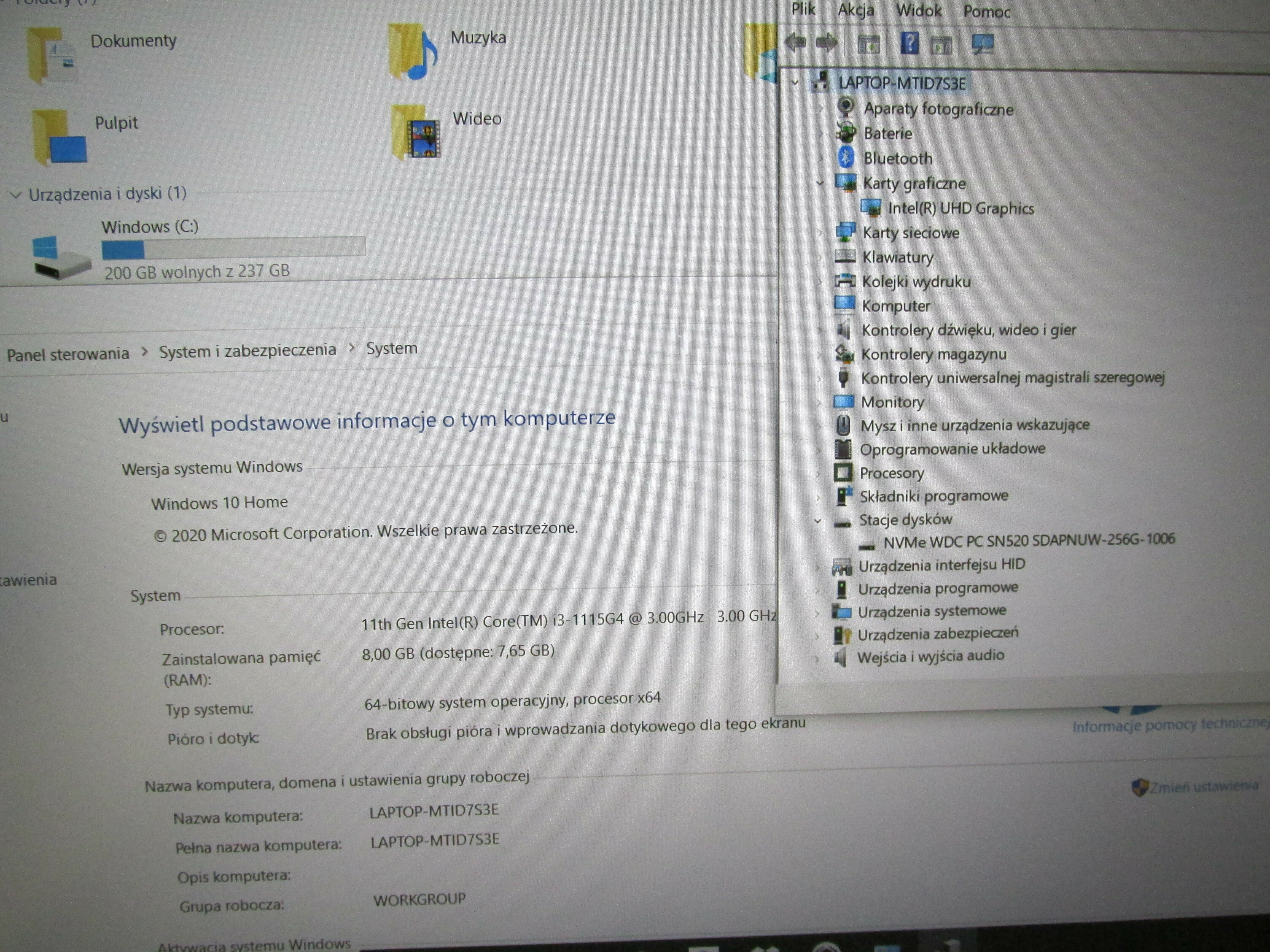Select the Mysz i inne urządzenia wskazujące icon
The height and width of the screenshot is (952, 1270).
[843, 425]
